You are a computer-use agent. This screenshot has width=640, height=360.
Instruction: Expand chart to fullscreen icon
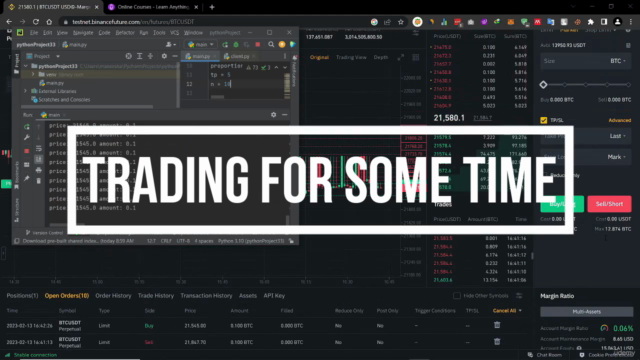pos(401,58)
